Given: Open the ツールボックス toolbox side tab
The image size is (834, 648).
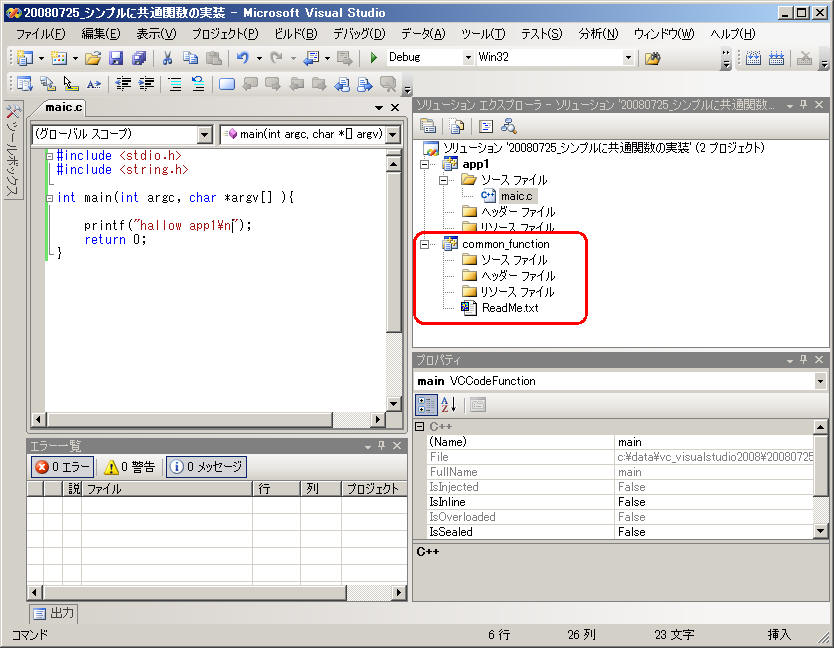Looking at the screenshot, I should [12, 150].
